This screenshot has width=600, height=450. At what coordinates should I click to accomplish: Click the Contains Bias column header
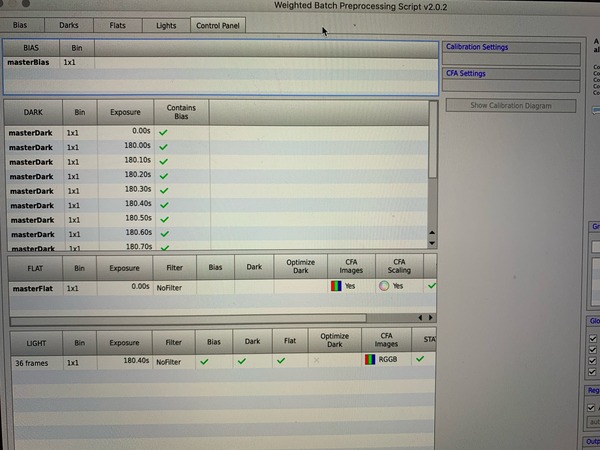pyautogui.click(x=181, y=112)
